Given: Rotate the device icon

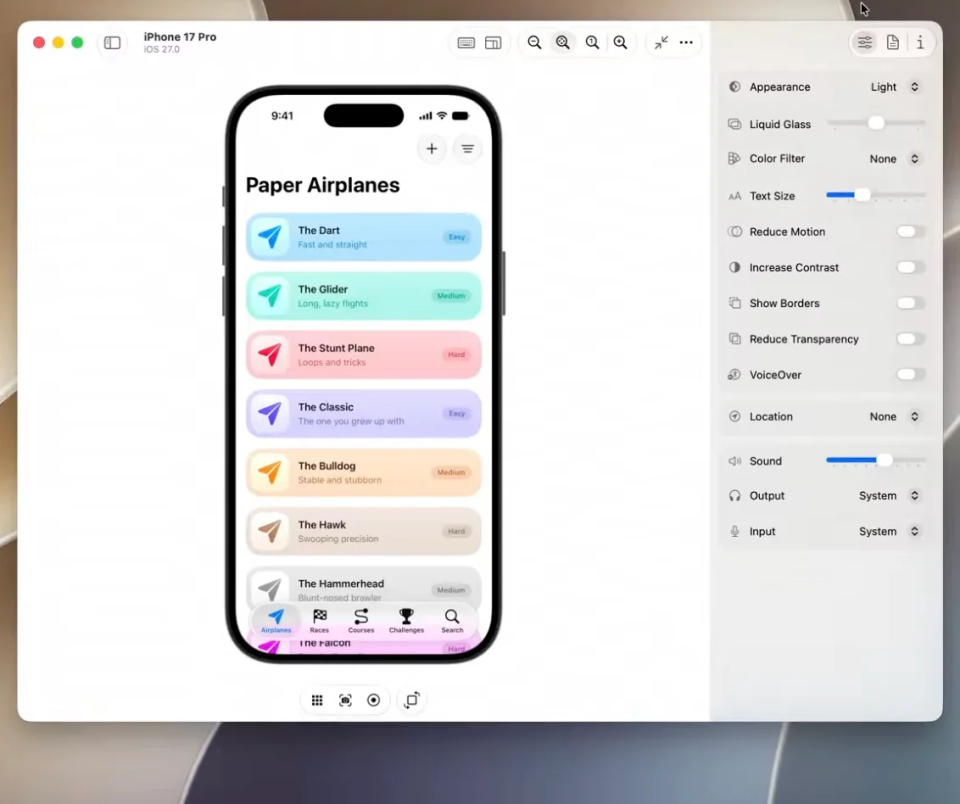Looking at the screenshot, I should (412, 700).
